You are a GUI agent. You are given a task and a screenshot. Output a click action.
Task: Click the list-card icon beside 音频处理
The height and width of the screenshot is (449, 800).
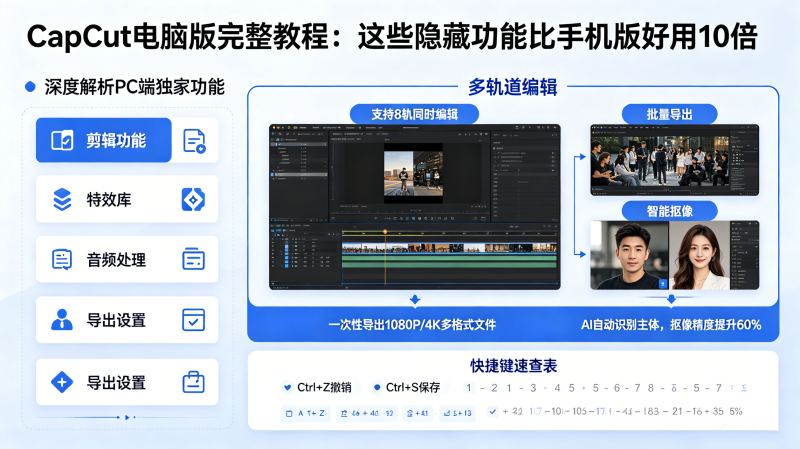pyautogui.click(x=193, y=259)
